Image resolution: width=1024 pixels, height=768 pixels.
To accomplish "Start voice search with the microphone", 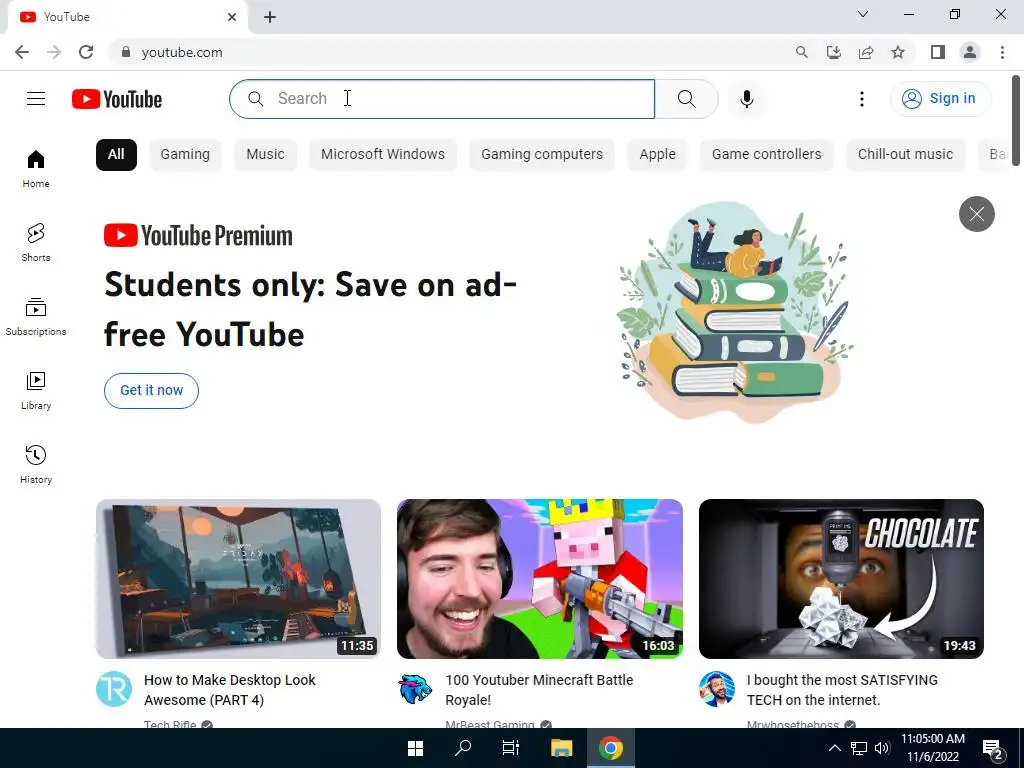I will click(746, 99).
